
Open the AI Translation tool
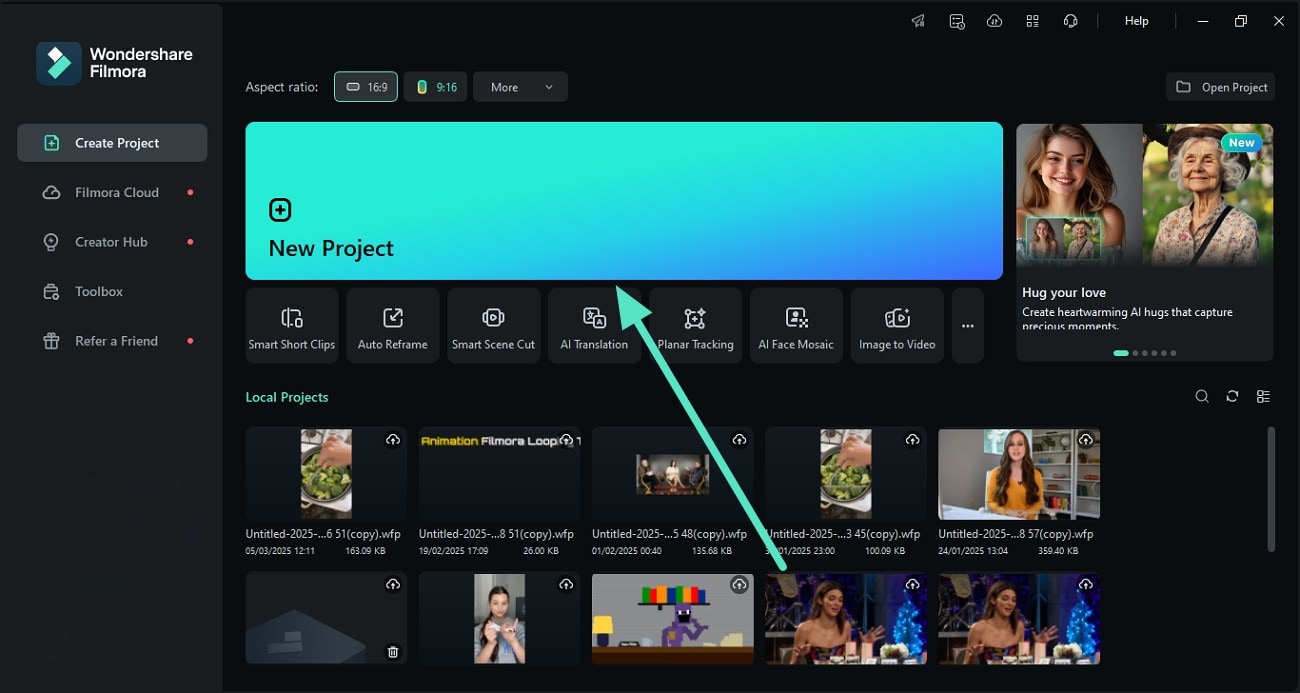594,325
